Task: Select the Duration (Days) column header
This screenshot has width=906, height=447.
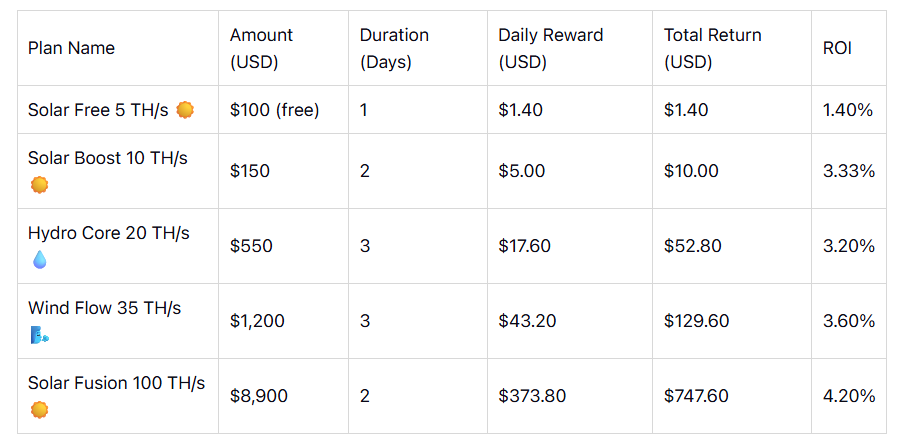Action: click(x=394, y=48)
